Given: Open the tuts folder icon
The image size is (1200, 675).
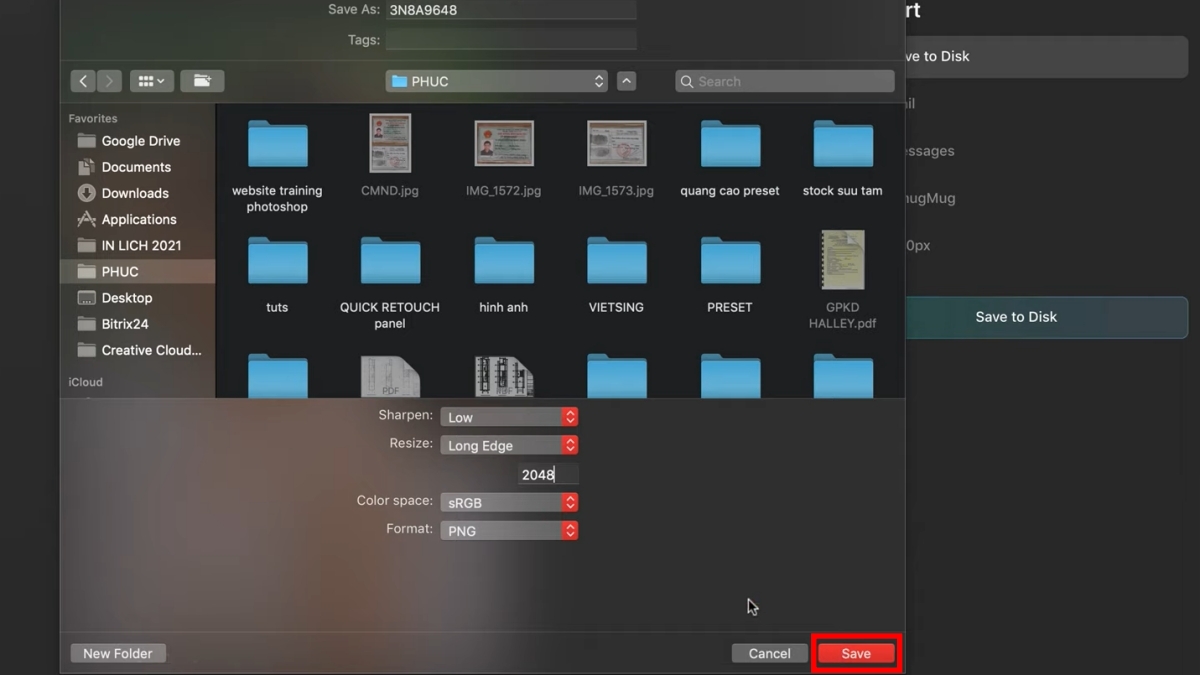Looking at the screenshot, I should pos(277,261).
